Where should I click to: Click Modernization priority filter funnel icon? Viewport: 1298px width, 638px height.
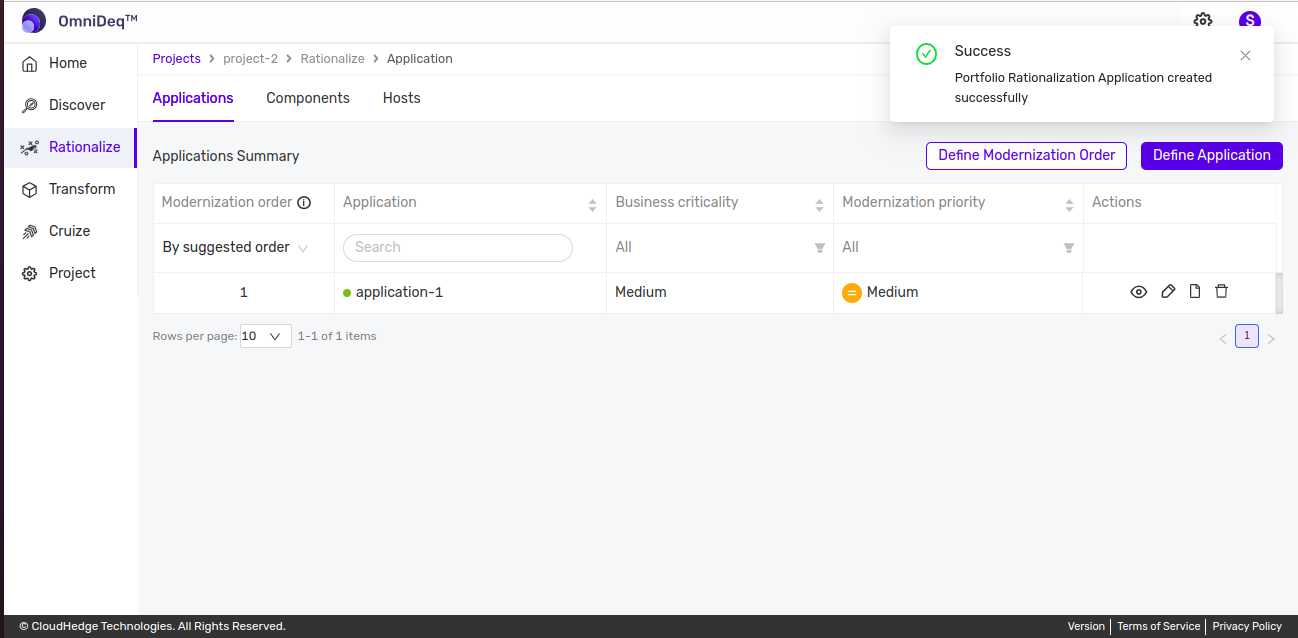coord(1069,248)
